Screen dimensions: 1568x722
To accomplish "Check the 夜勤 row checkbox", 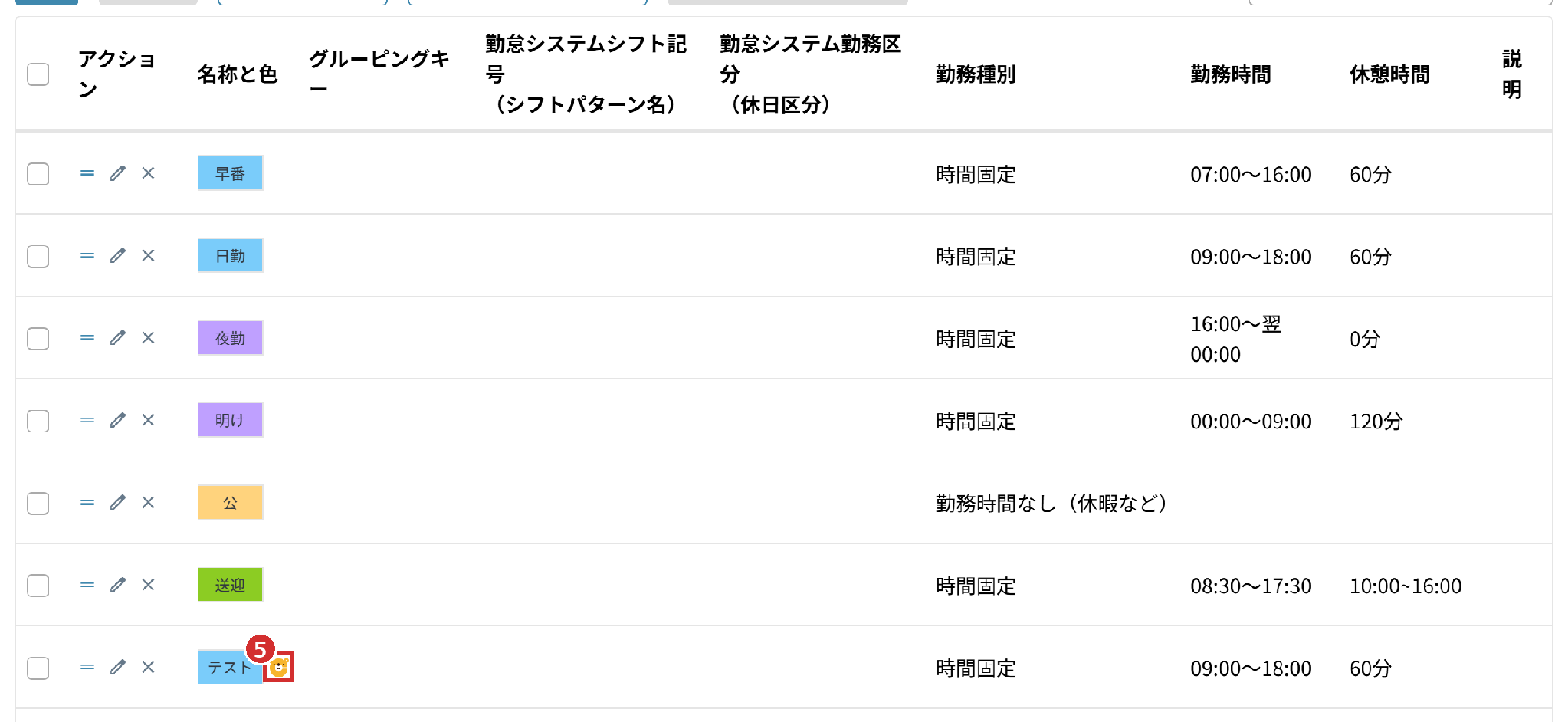I will click(38, 339).
